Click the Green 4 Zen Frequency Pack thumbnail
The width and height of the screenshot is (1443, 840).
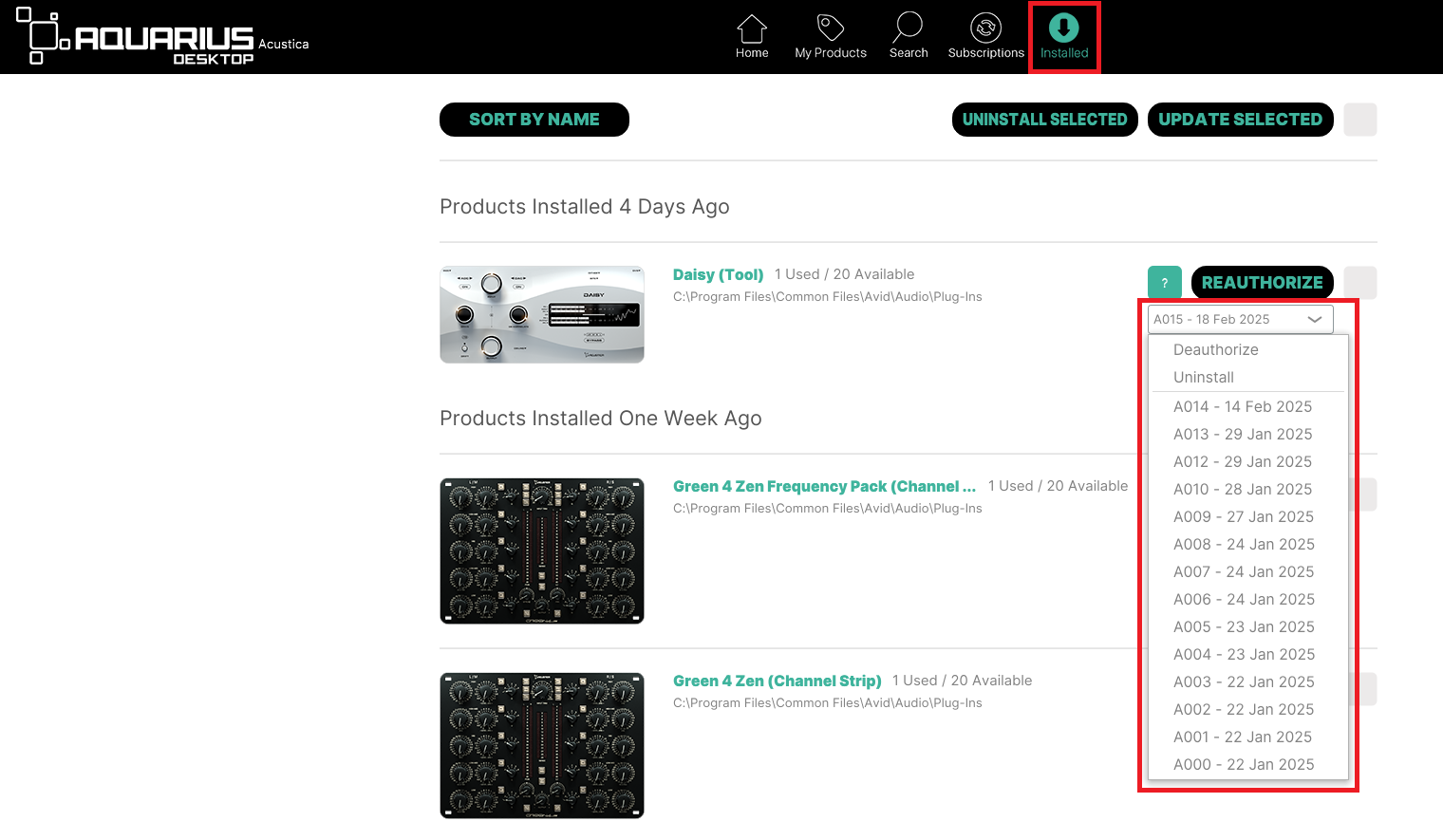click(x=542, y=551)
